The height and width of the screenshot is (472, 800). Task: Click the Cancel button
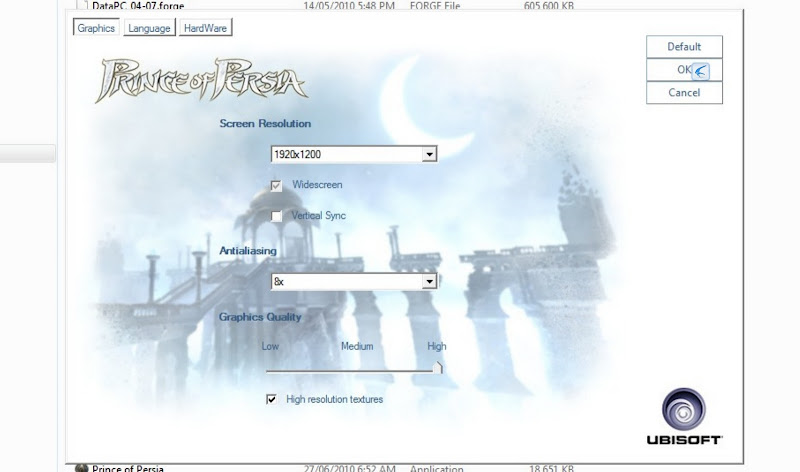click(x=684, y=92)
